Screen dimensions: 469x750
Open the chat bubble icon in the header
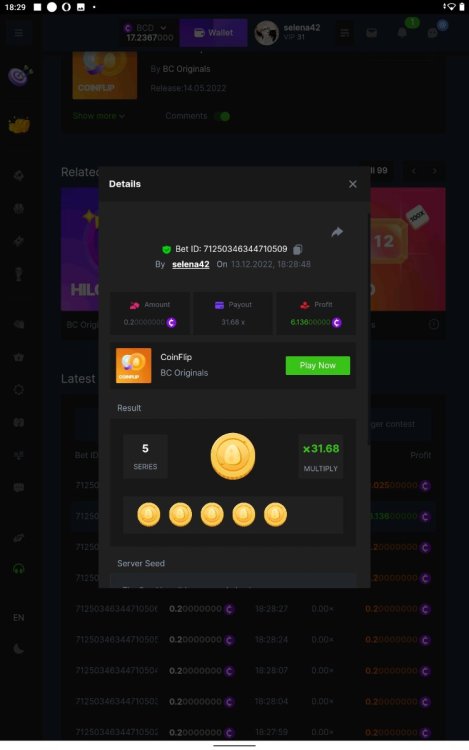[433, 33]
